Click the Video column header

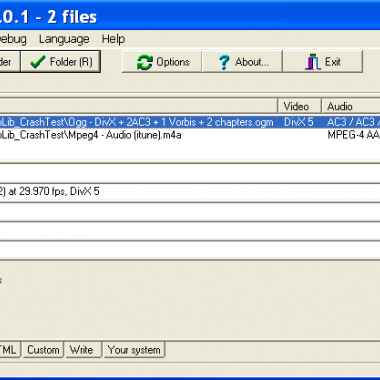pos(299,107)
